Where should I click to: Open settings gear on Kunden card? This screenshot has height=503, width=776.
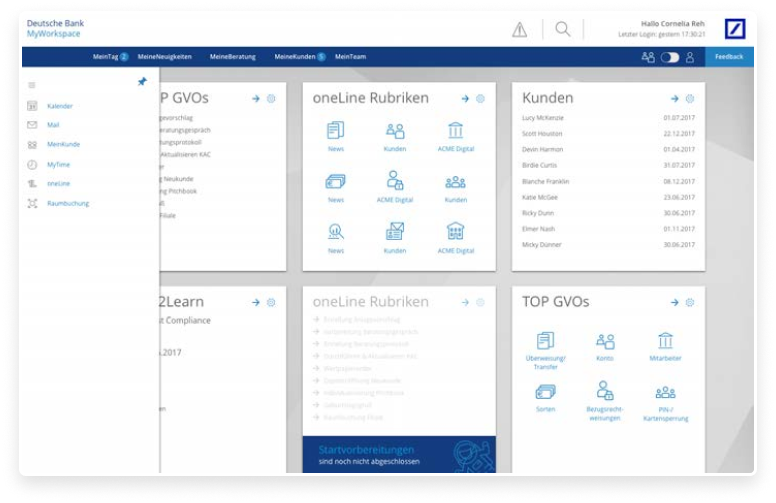click(690, 99)
